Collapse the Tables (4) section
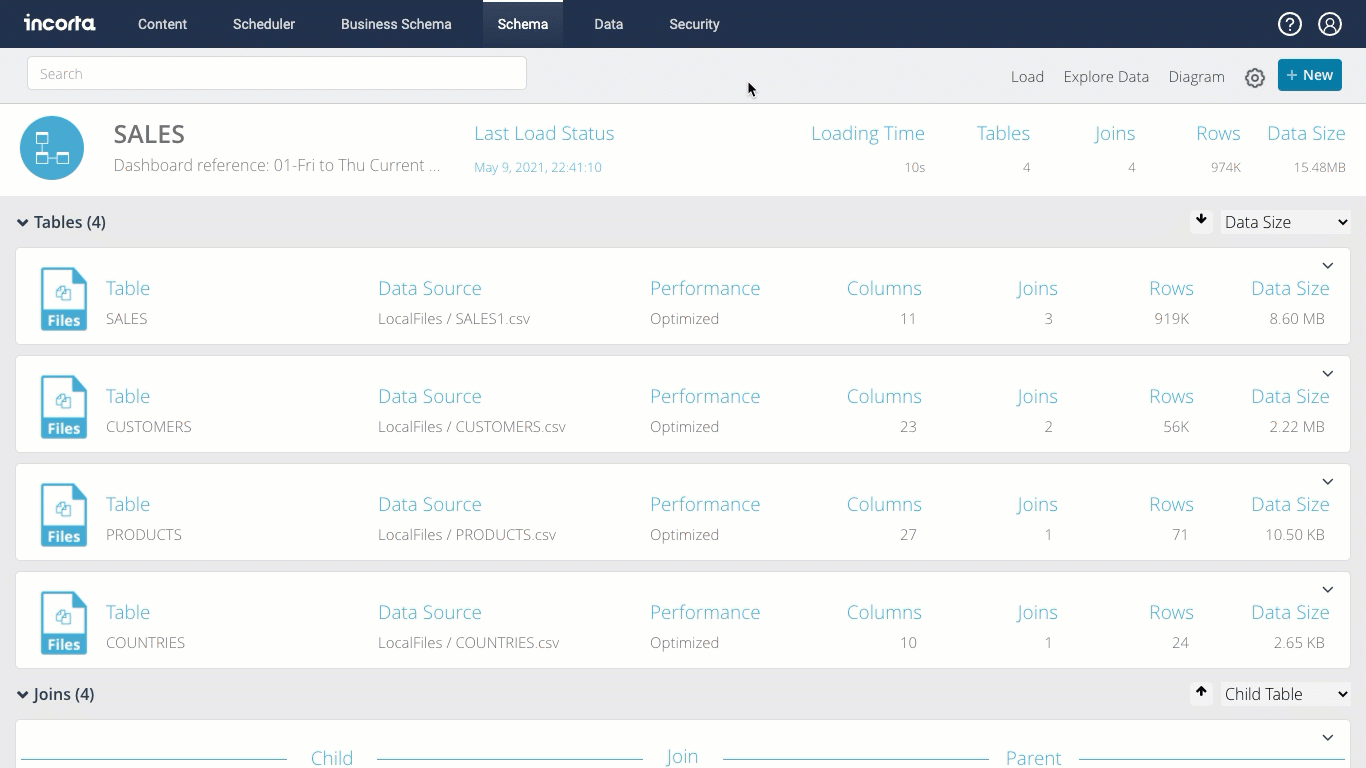This screenshot has height=768, width=1366. pos(61,222)
